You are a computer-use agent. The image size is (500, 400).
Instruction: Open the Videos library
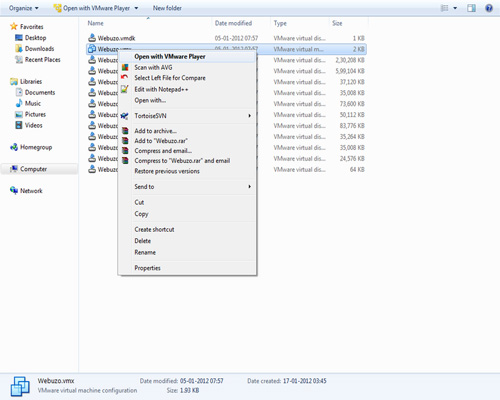tap(29, 125)
